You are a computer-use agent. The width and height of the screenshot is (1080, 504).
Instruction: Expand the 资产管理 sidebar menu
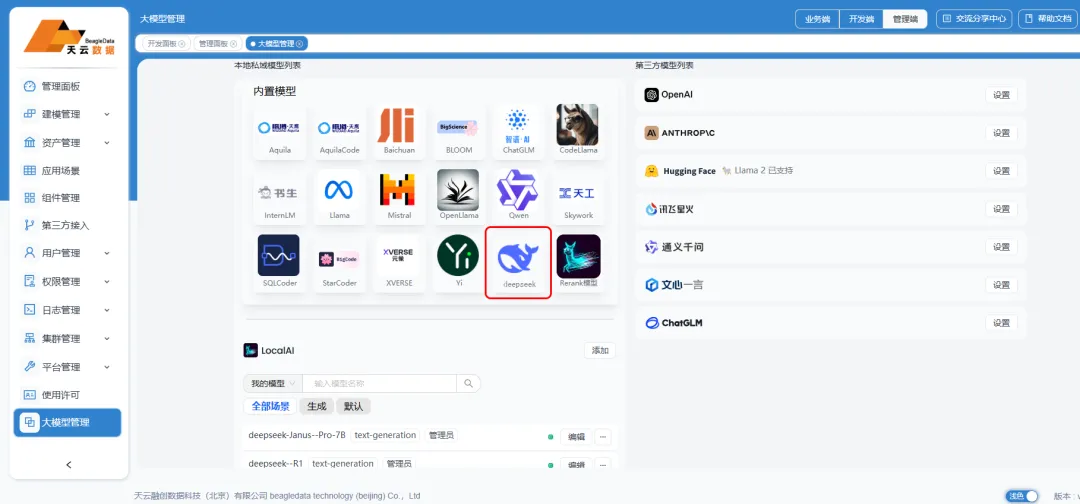pos(68,143)
